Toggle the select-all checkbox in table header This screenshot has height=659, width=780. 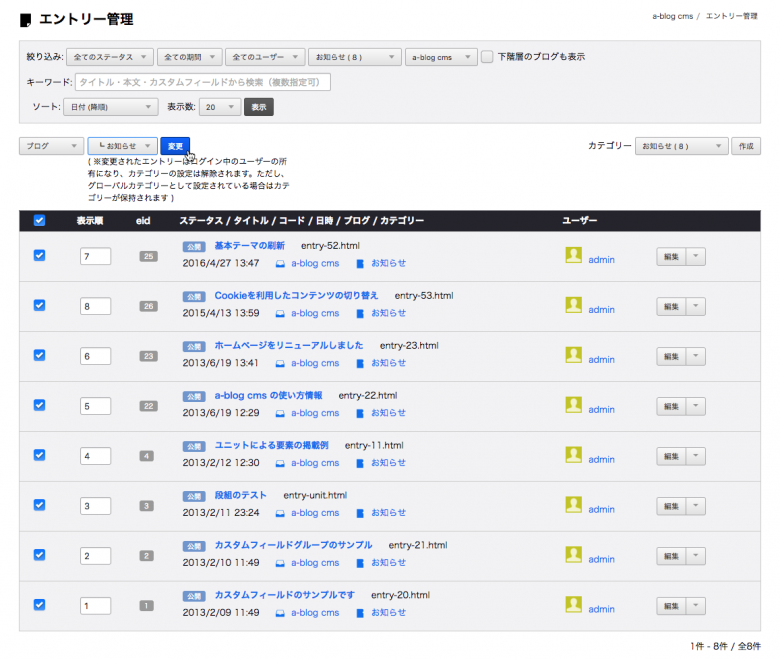[40, 221]
